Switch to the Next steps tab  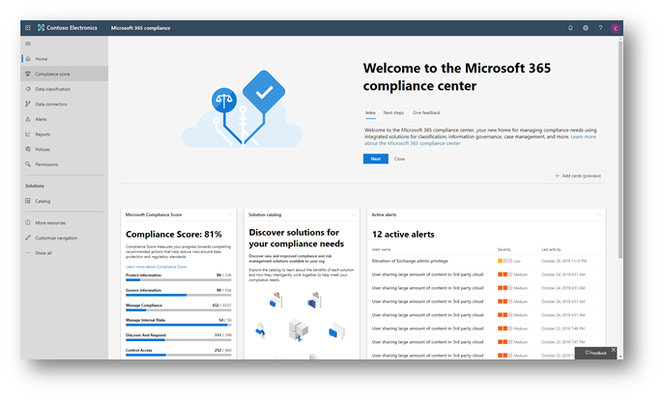click(x=393, y=113)
